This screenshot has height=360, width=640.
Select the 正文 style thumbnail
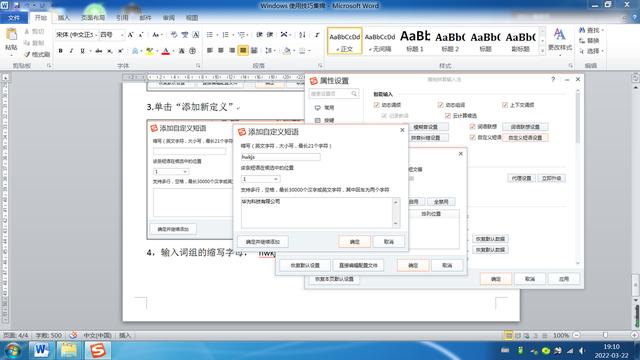click(x=344, y=41)
